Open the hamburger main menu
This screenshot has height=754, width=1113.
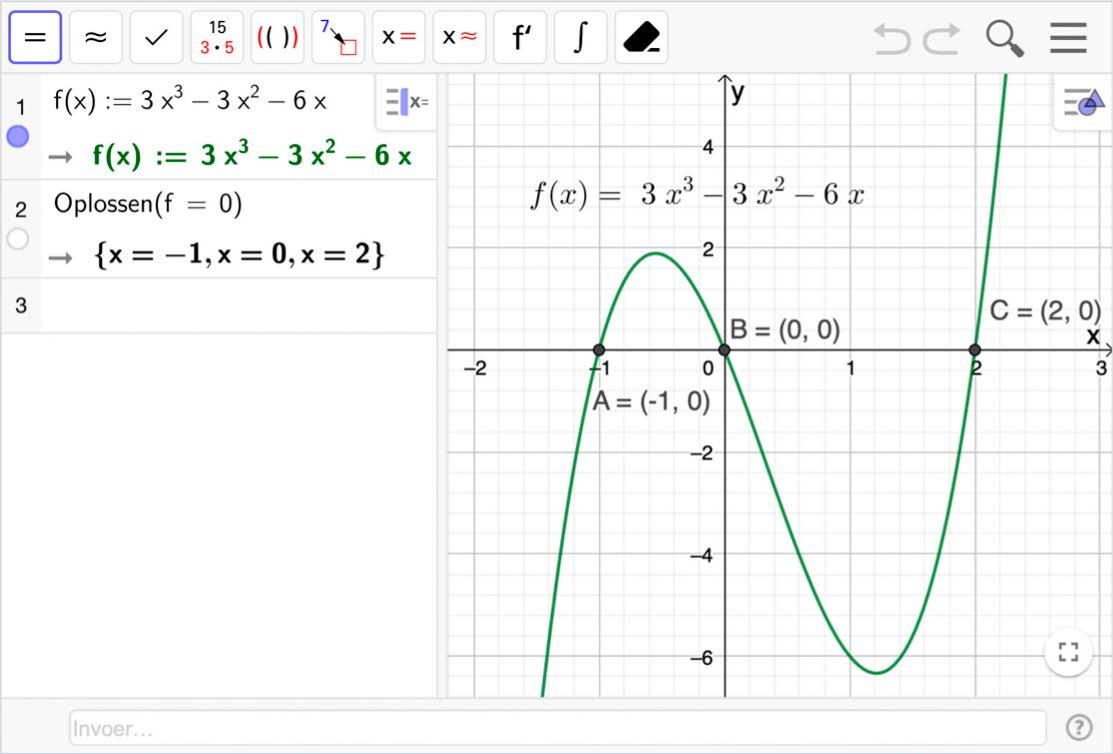click(x=1068, y=38)
